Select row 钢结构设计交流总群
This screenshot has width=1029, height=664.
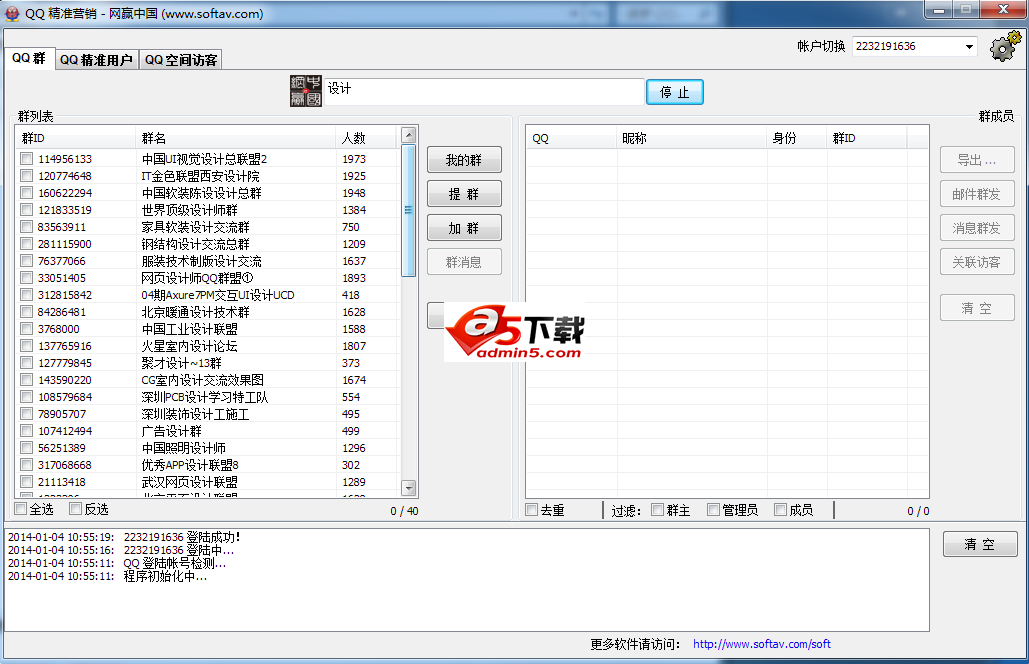[207, 244]
